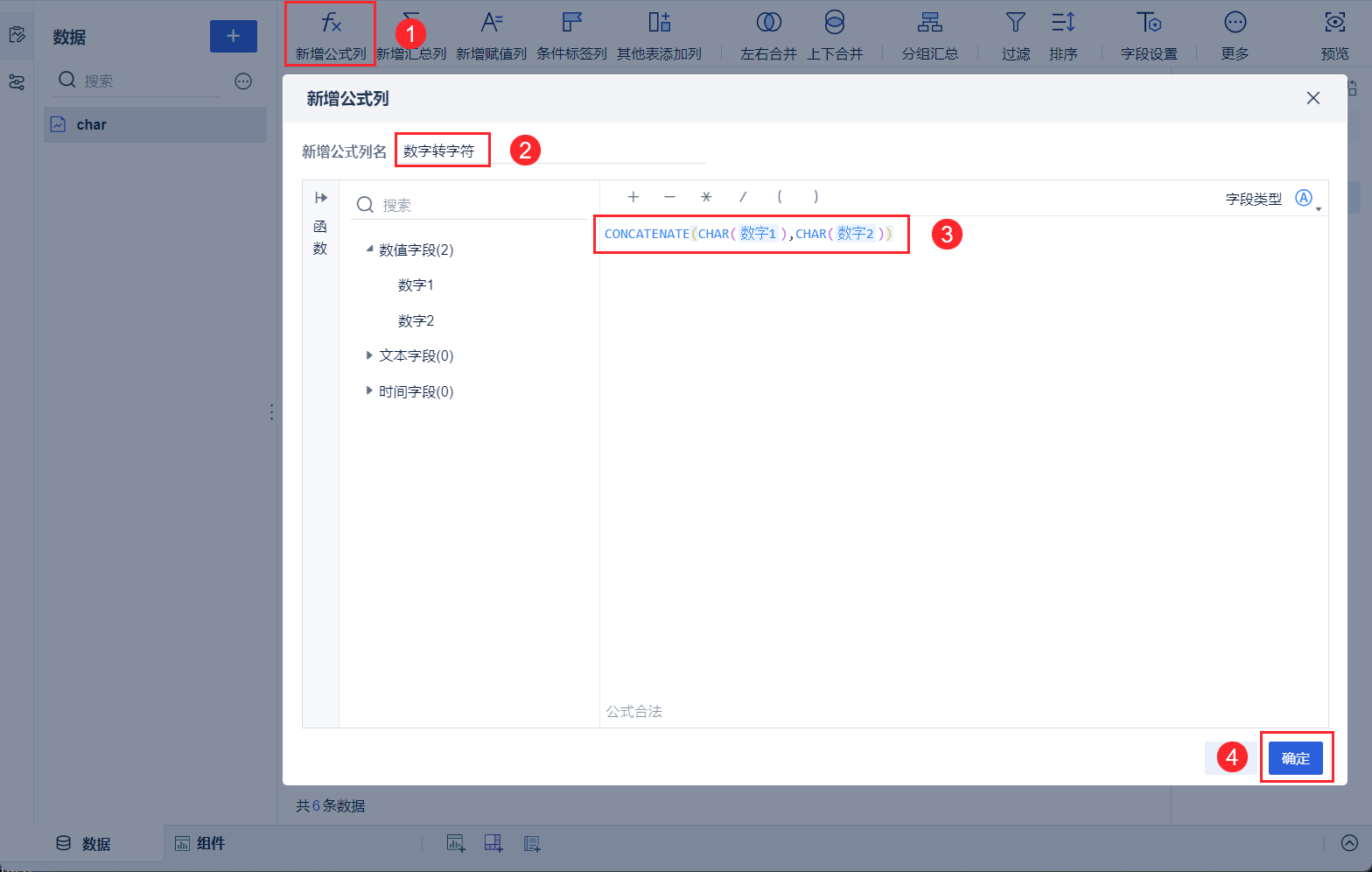
Task: Expand the 文本字段(0) group
Action: 369,355
